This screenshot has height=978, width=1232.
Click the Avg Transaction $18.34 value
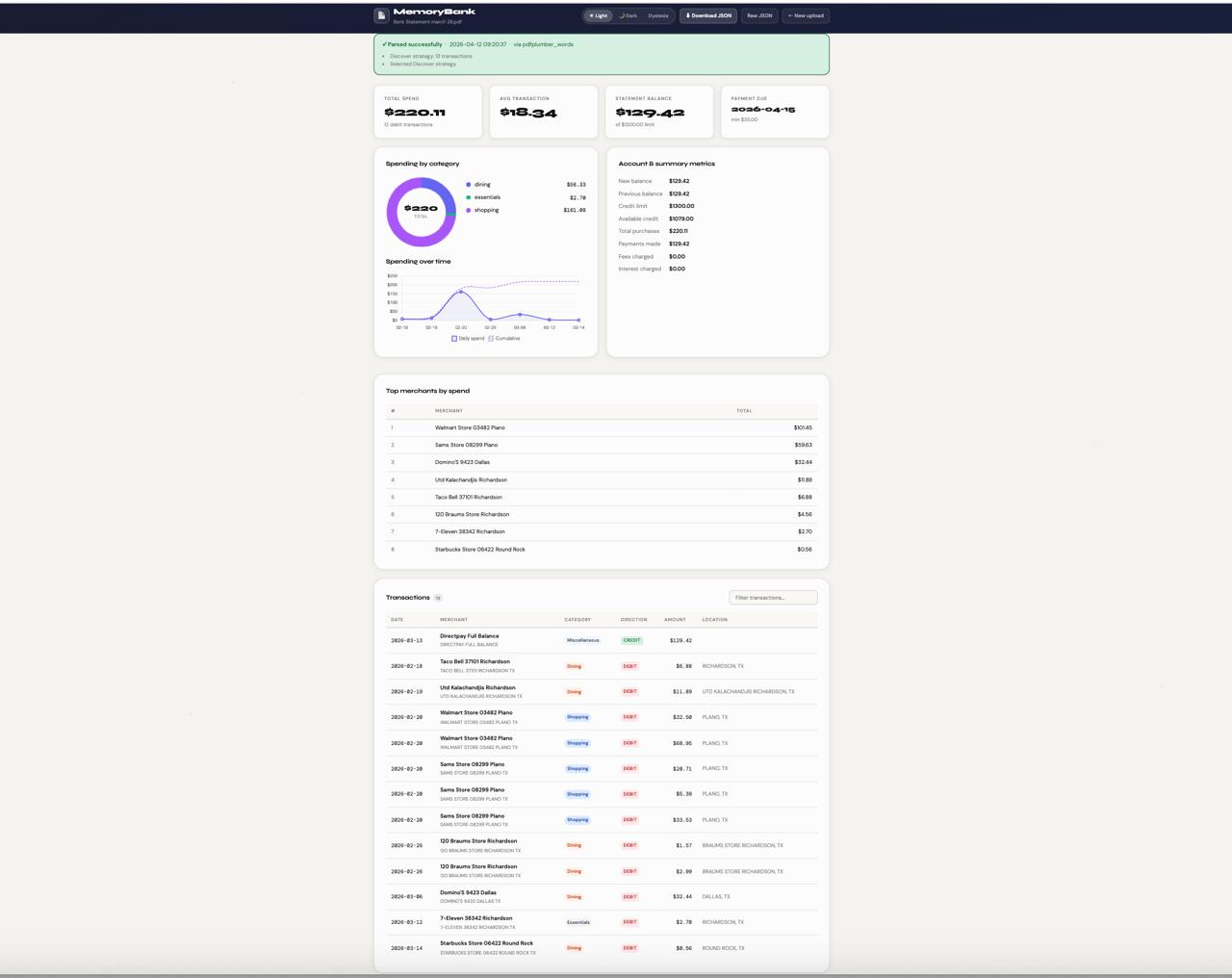point(528,113)
